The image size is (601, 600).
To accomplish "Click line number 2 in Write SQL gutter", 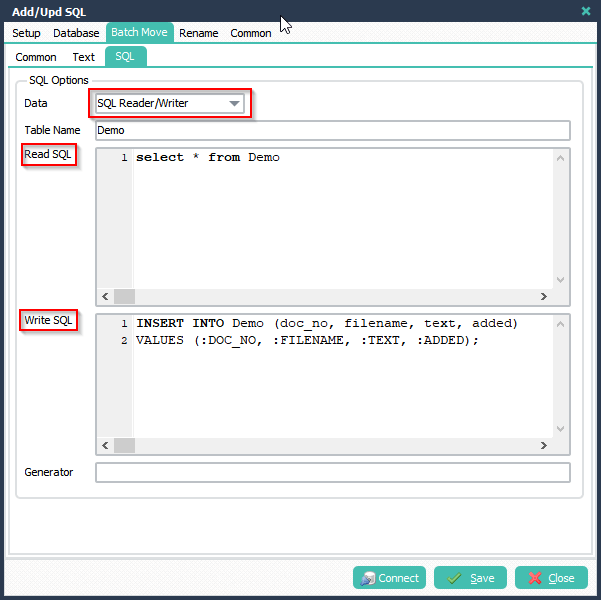I will click(x=124, y=340).
